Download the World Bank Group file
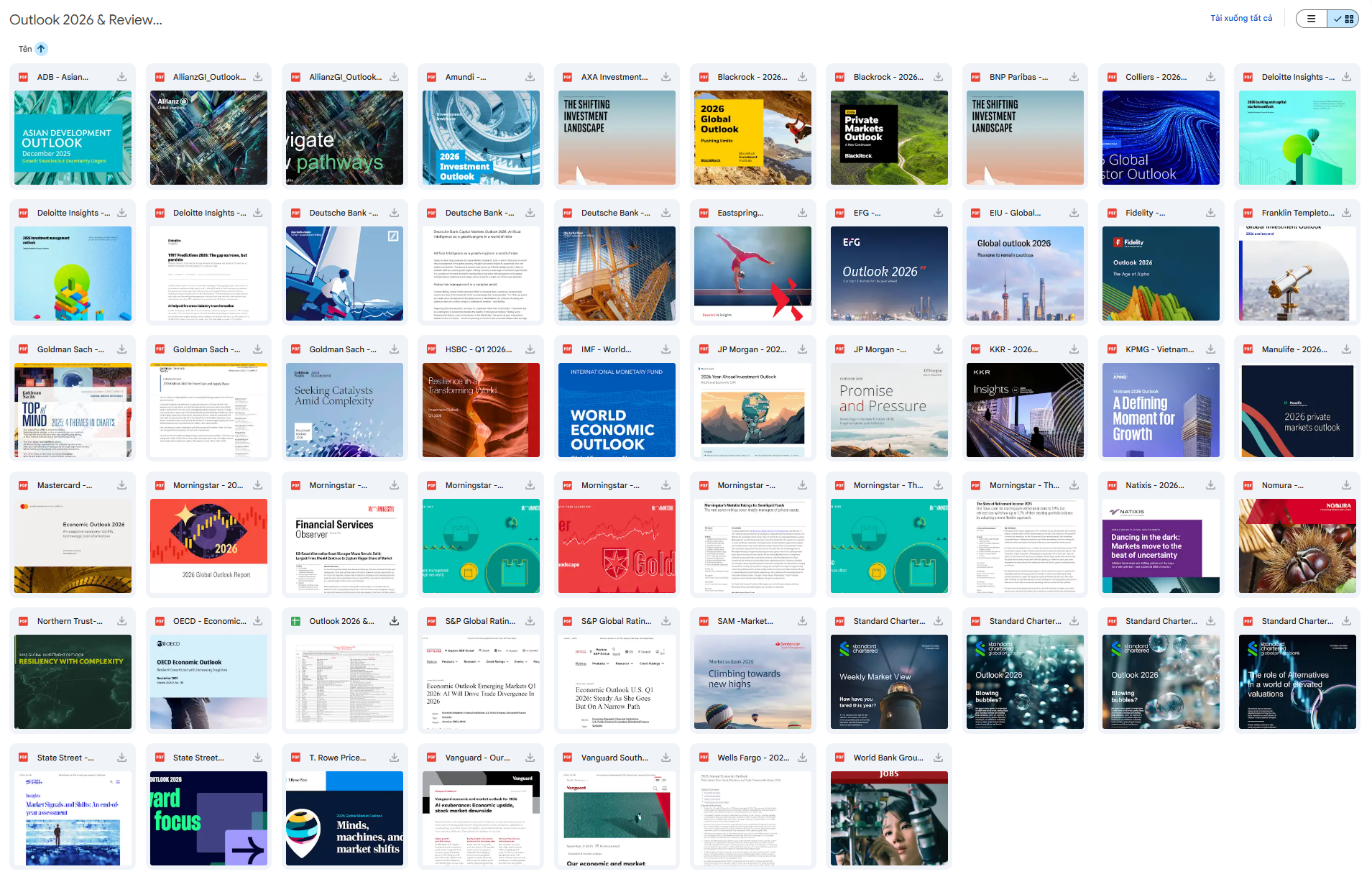Screen dimensions: 1372x887 click(938, 758)
